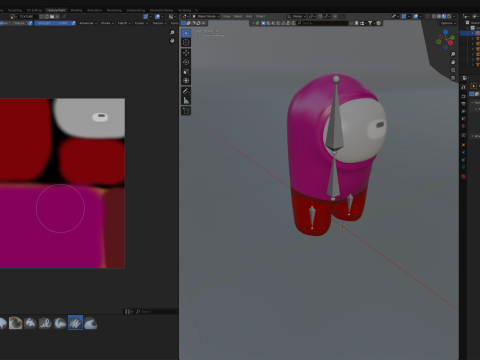Click the red X axis on navigation gizmo
Viewport: 480px width, 360px height.
click(451, 43)
